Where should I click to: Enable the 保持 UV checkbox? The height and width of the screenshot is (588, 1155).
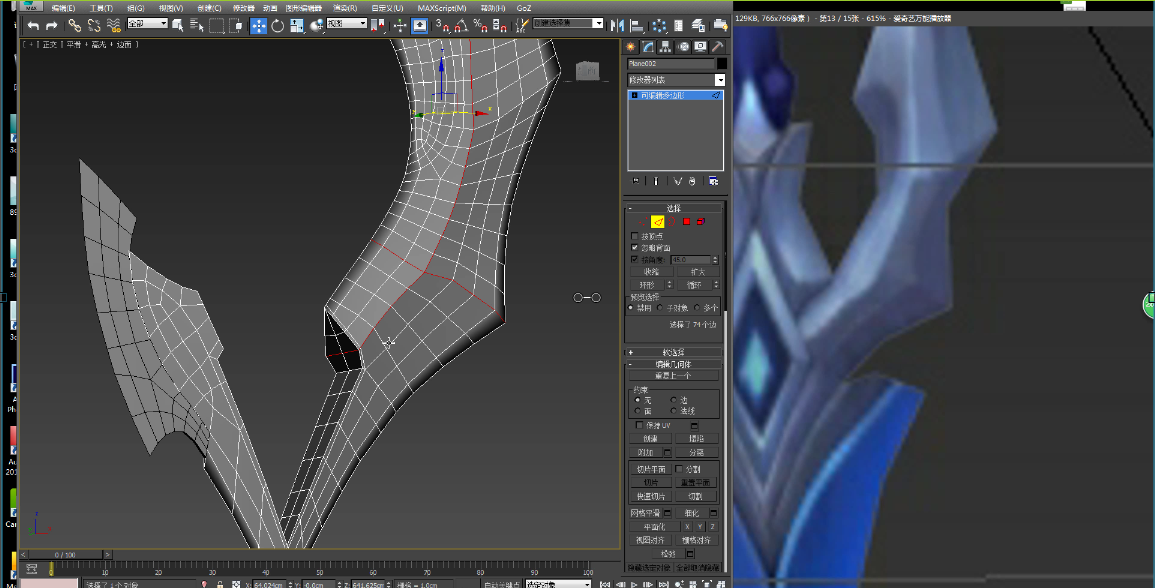pyautogui.click(x=639, y=425)
